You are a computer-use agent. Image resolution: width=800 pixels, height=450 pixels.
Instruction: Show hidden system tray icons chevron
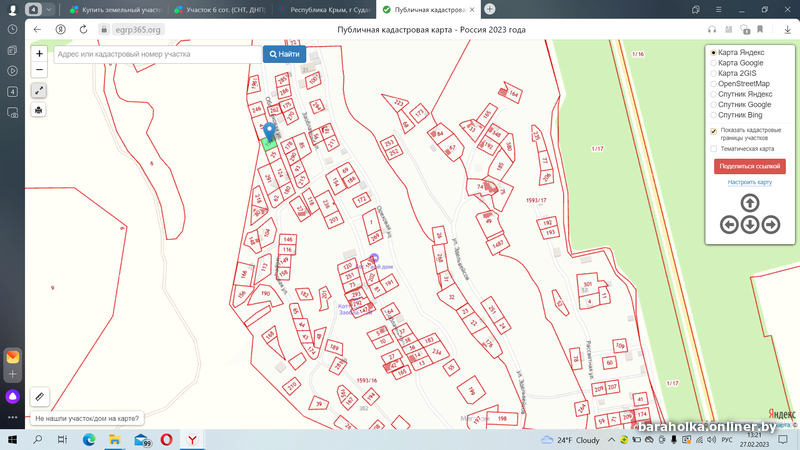pyautogui.click(x=611, y=440)
